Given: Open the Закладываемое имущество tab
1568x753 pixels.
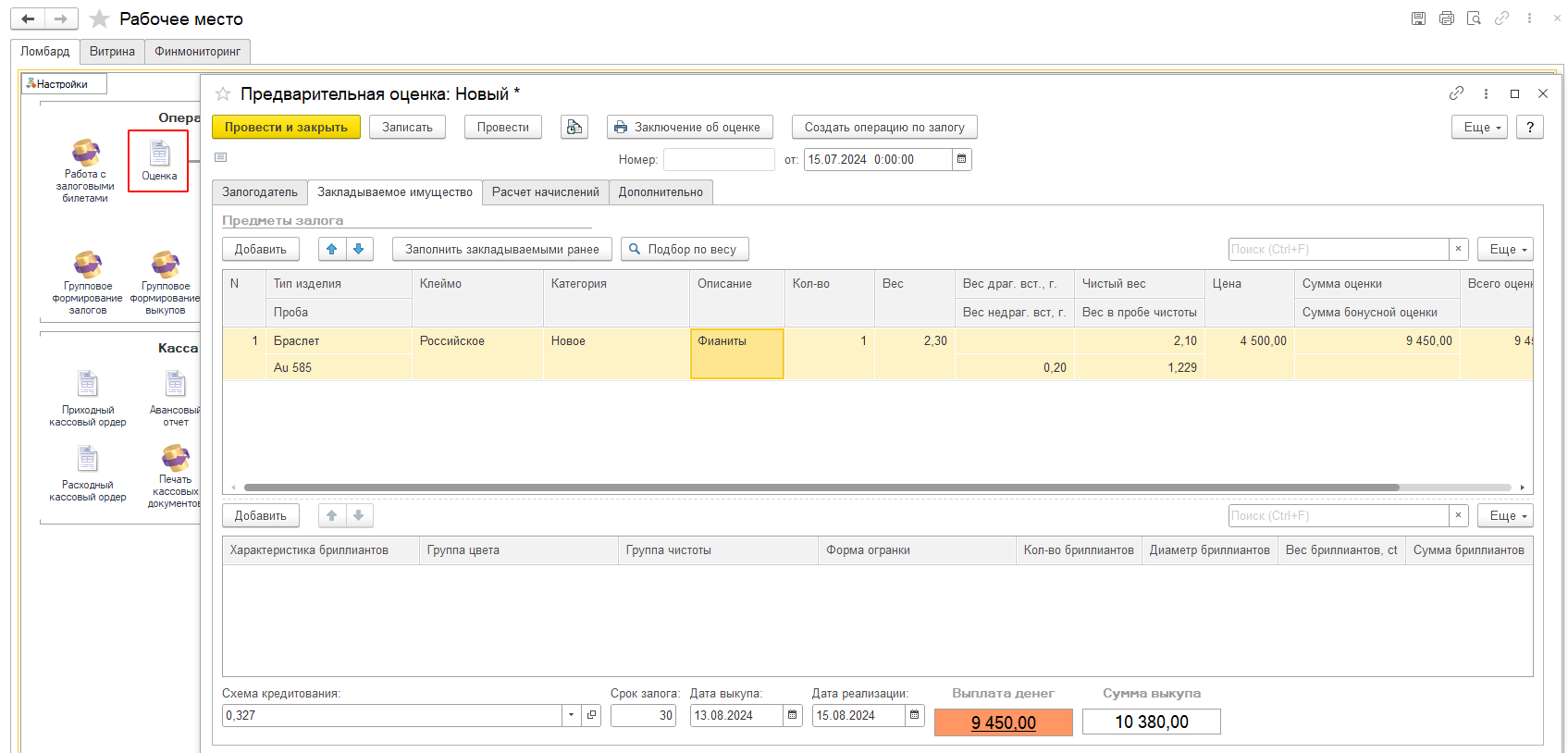Looking at the screenshot, I should click(395, 192).
